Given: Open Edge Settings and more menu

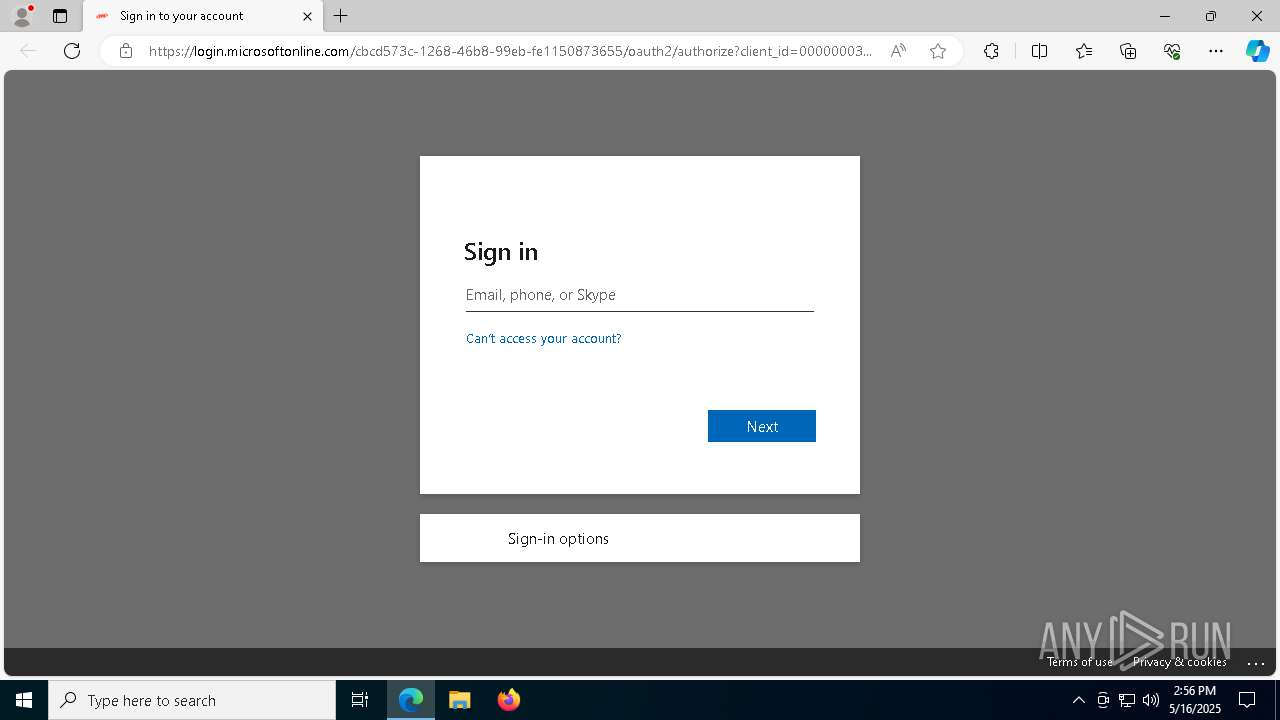Looking at the screenshot, I should coord(1216,51).
